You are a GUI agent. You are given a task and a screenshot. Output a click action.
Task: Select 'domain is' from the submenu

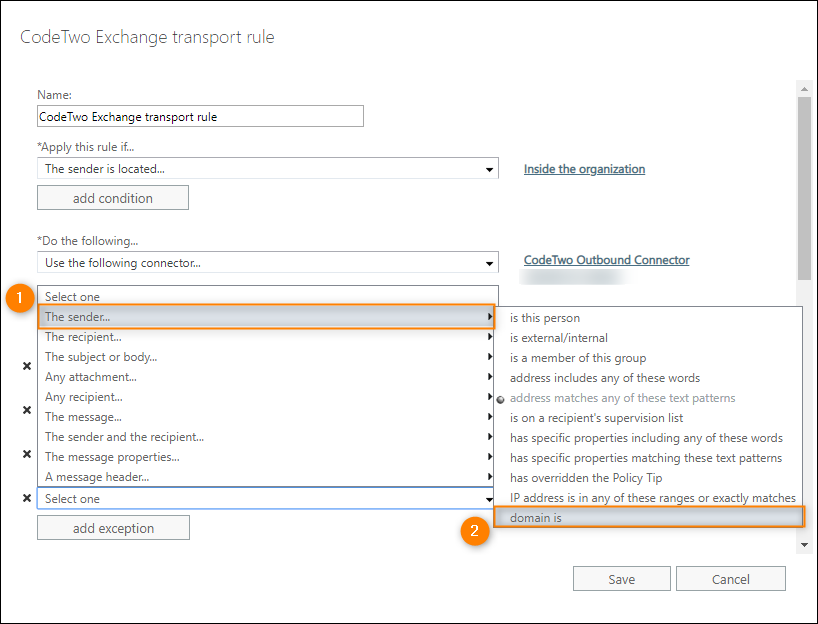[x=650, y=517]
